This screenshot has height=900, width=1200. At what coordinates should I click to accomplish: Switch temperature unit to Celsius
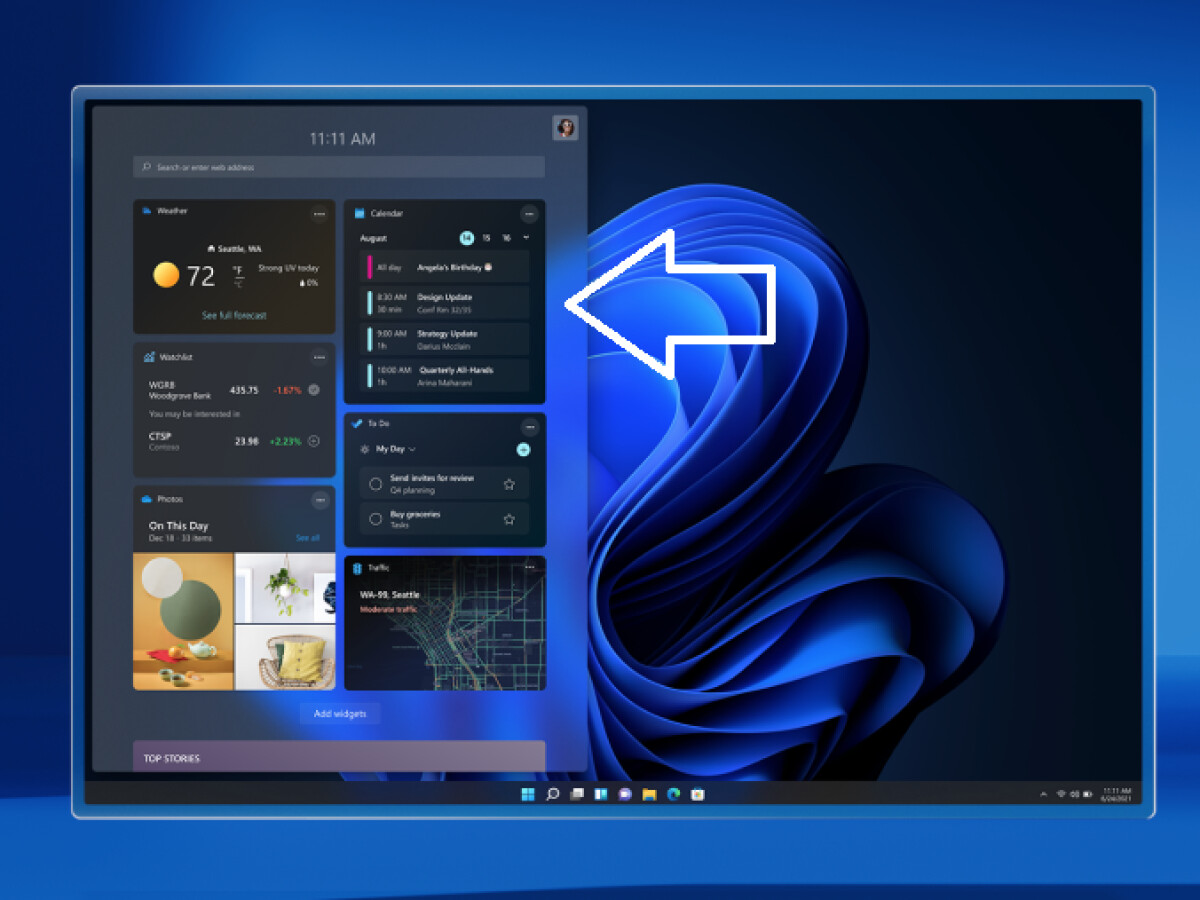click(238, 282)
